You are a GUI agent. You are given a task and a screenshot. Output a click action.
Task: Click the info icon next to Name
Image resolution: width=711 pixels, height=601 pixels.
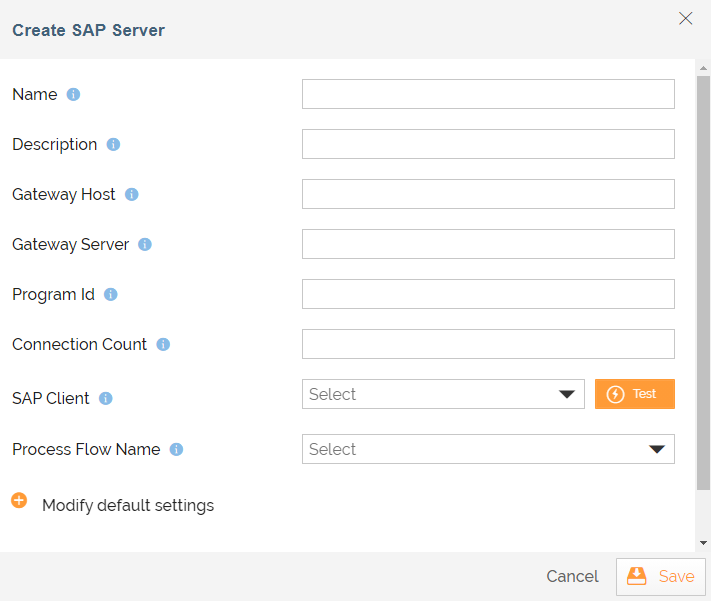tap(73, 94)
